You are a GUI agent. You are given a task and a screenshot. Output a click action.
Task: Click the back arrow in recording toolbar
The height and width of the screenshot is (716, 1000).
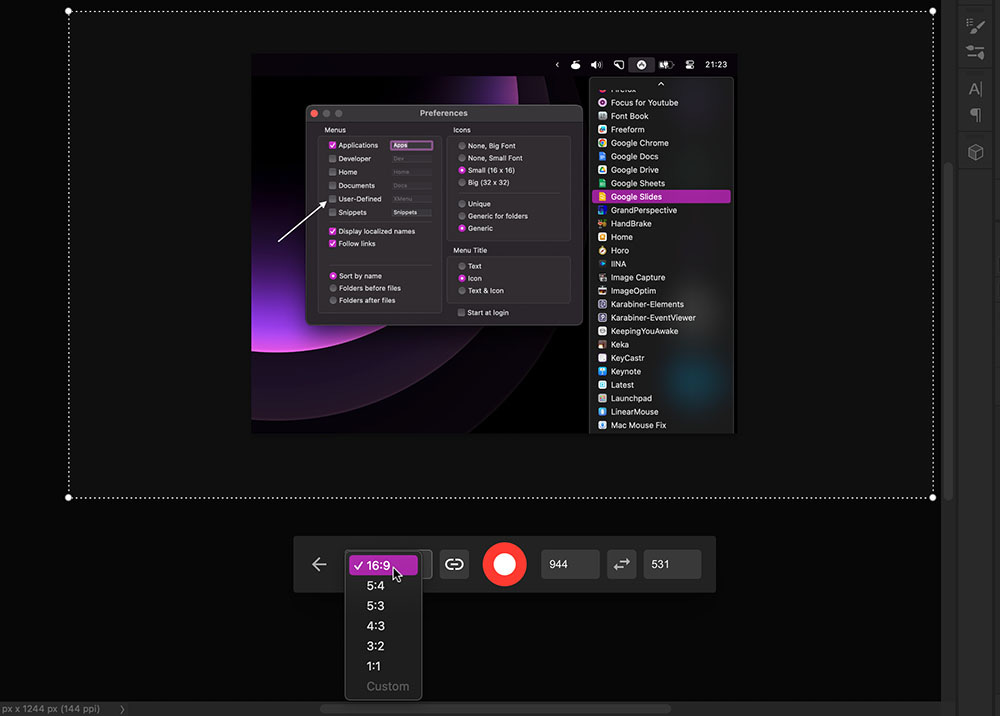pos(319,564)
